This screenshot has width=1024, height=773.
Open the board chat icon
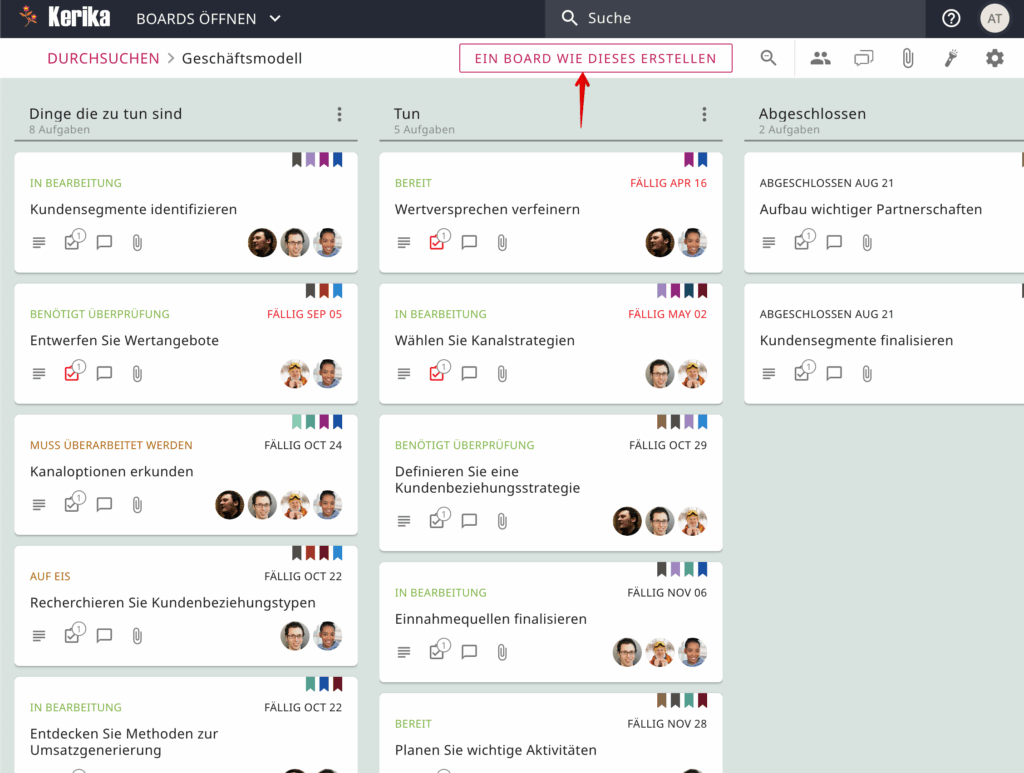(864, 58)
